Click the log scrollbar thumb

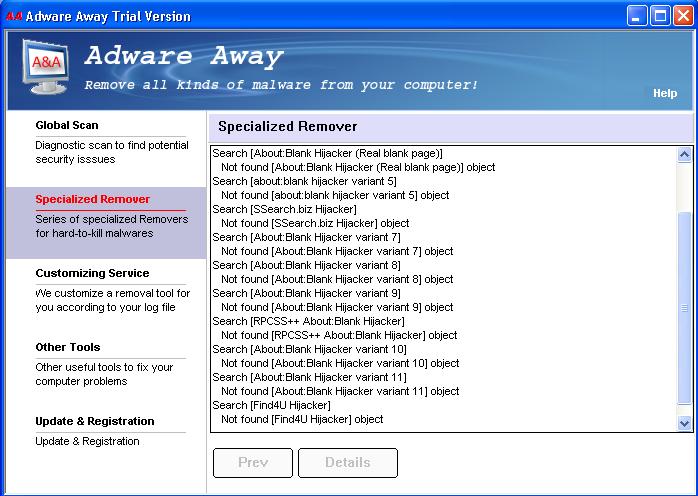[x=684, y=308]
